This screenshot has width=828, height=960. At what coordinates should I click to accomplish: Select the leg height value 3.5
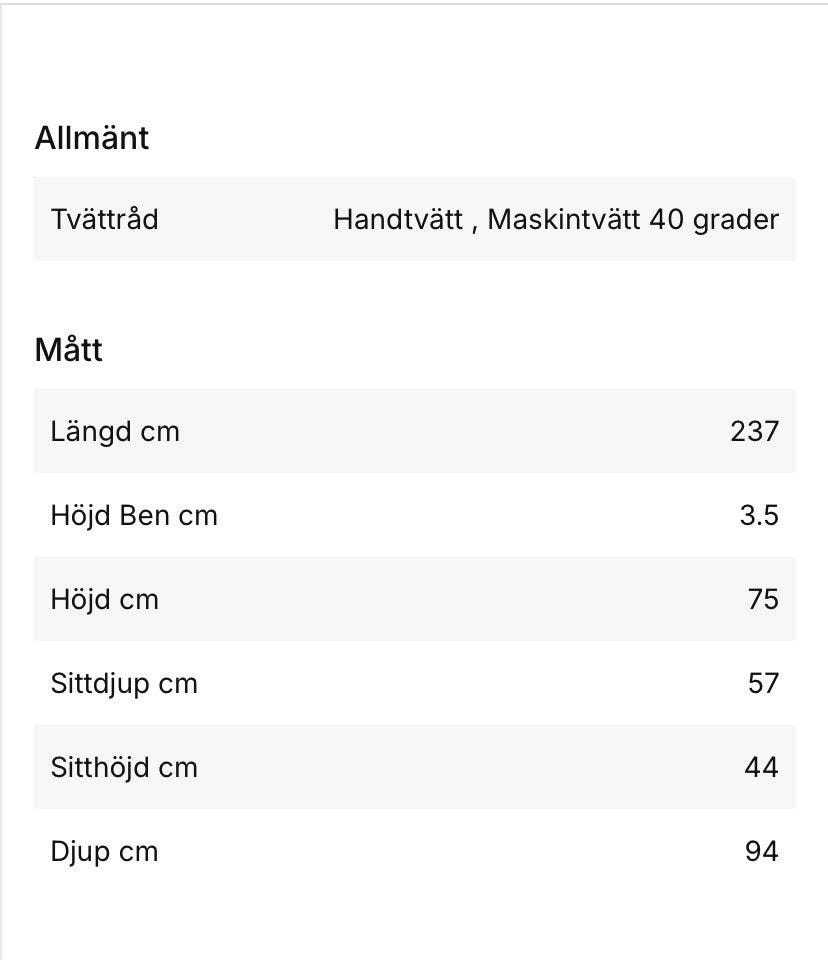(x=759, y=516)
